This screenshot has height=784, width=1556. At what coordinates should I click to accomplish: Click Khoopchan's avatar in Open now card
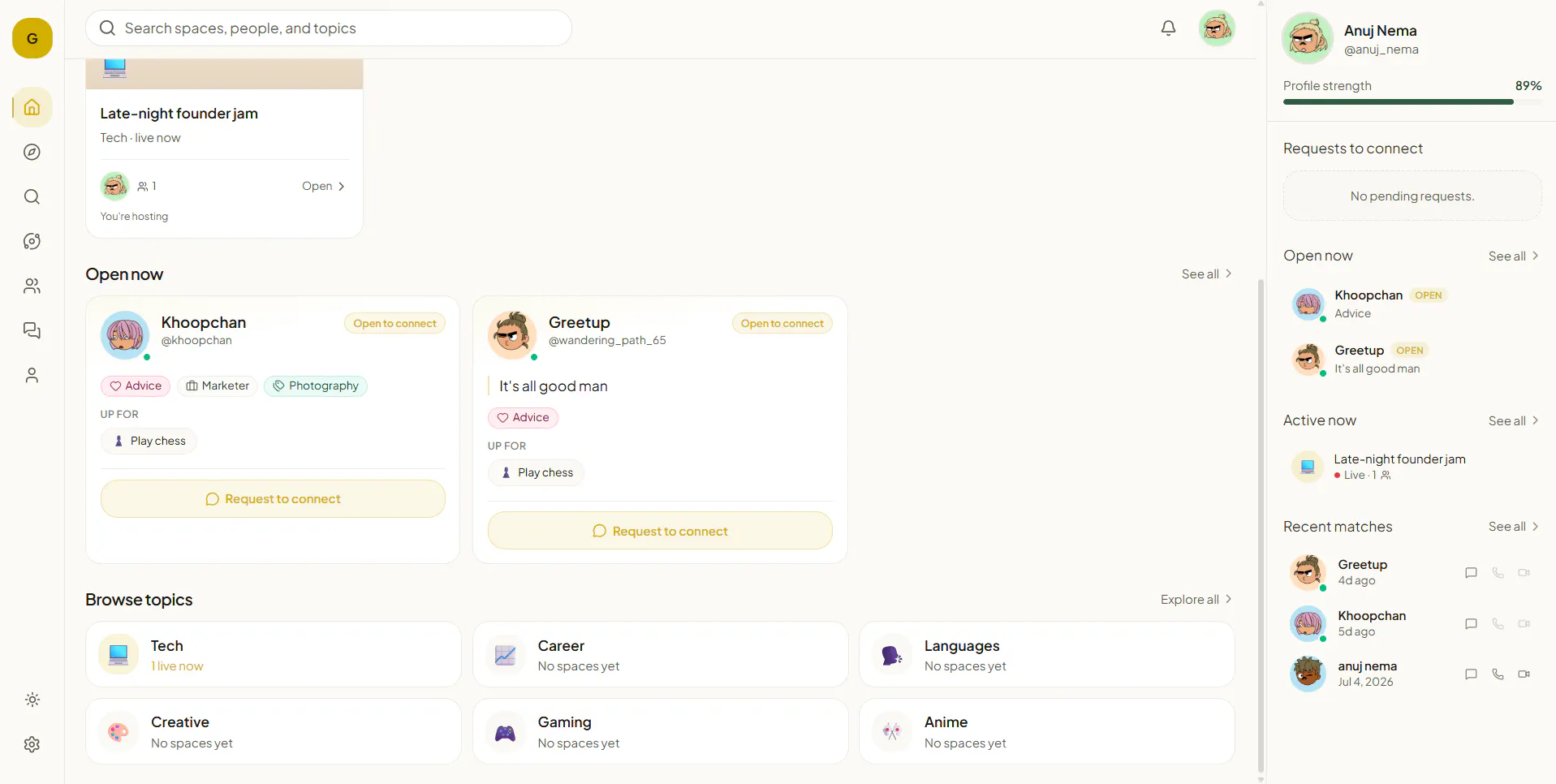click(x=125, y=335)
